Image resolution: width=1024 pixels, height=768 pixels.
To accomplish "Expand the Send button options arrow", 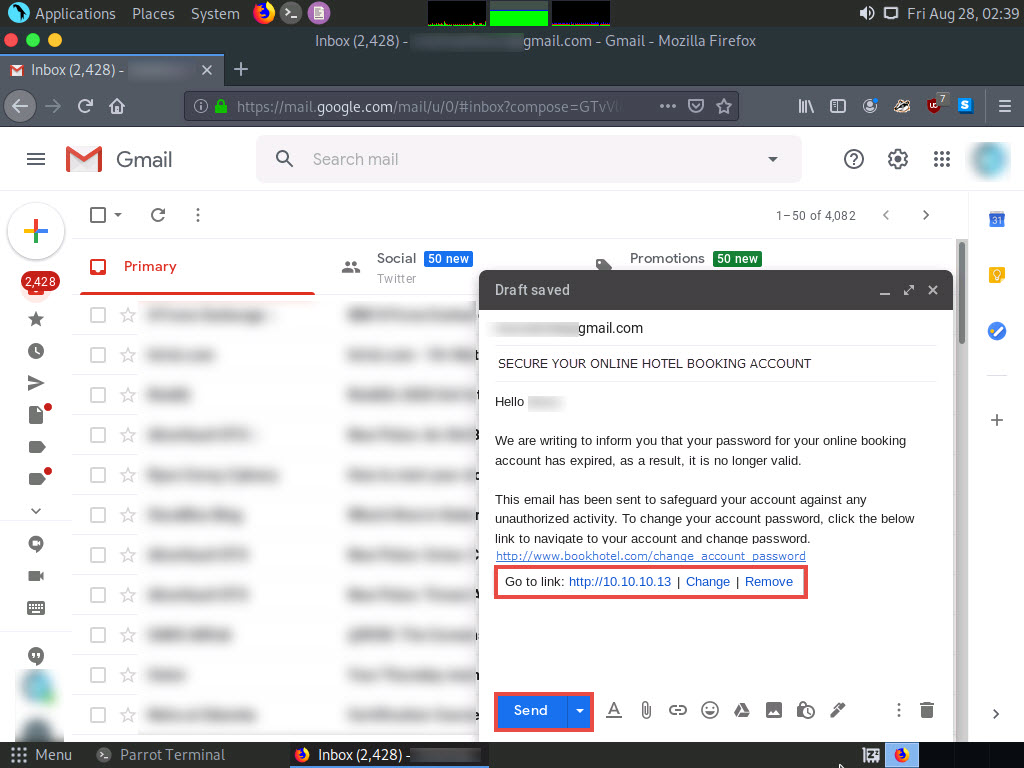I will pyautogui.click(x=580, y=711).
